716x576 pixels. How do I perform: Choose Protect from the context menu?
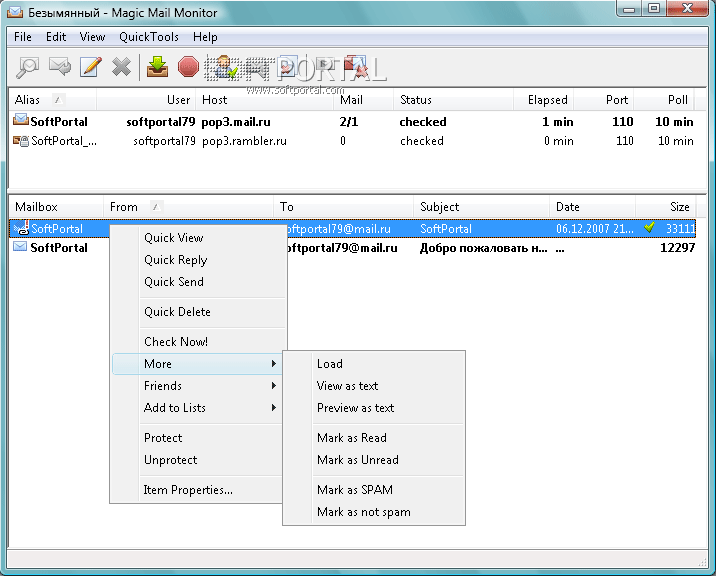tap(163, 438)
